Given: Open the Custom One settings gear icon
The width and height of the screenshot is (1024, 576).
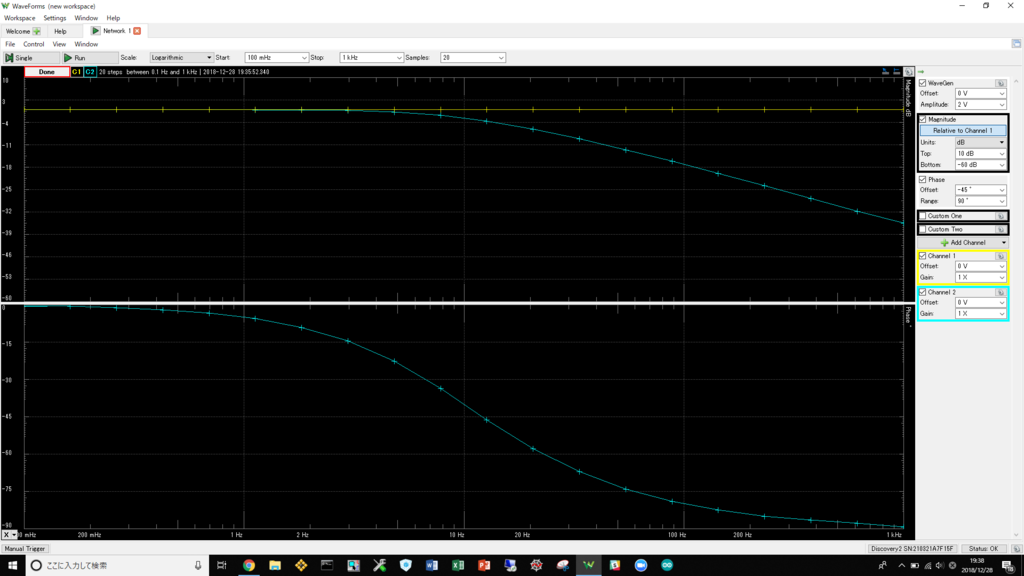Looking at the screenshot, I should point(1000,216).
